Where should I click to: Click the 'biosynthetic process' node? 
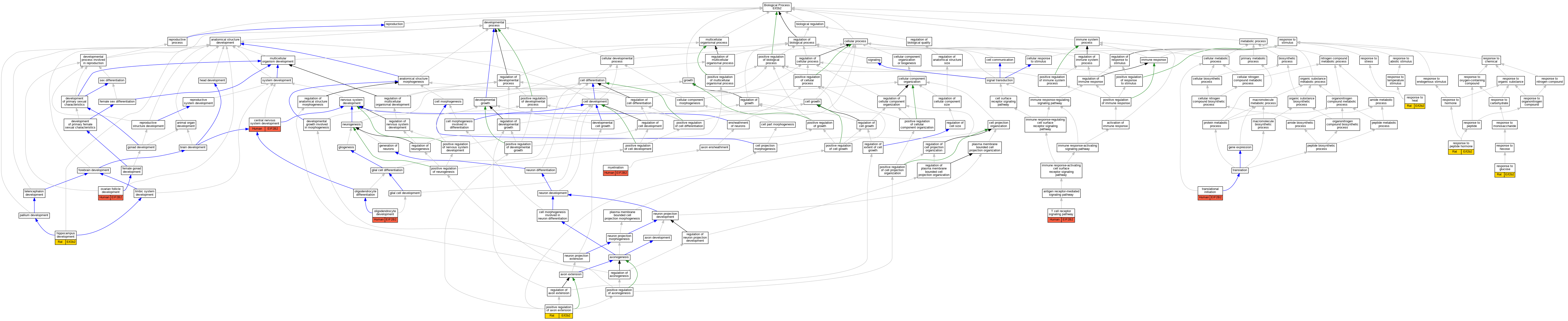click(x=1287, y=60)
